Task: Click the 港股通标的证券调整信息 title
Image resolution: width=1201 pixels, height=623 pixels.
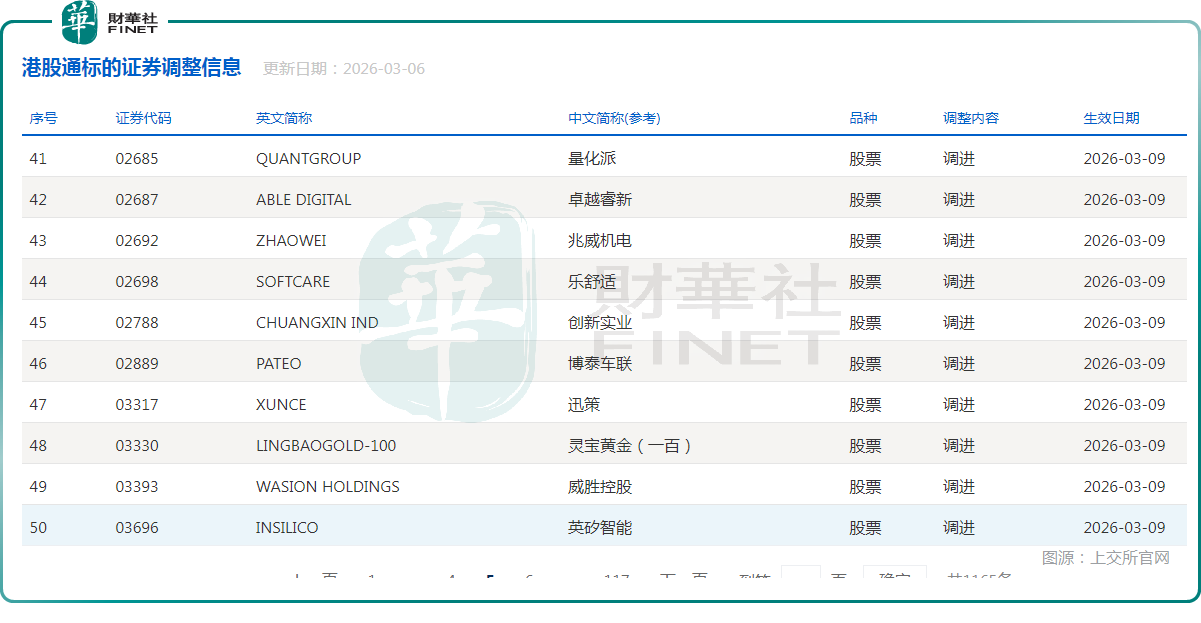Action: point(131,68)
